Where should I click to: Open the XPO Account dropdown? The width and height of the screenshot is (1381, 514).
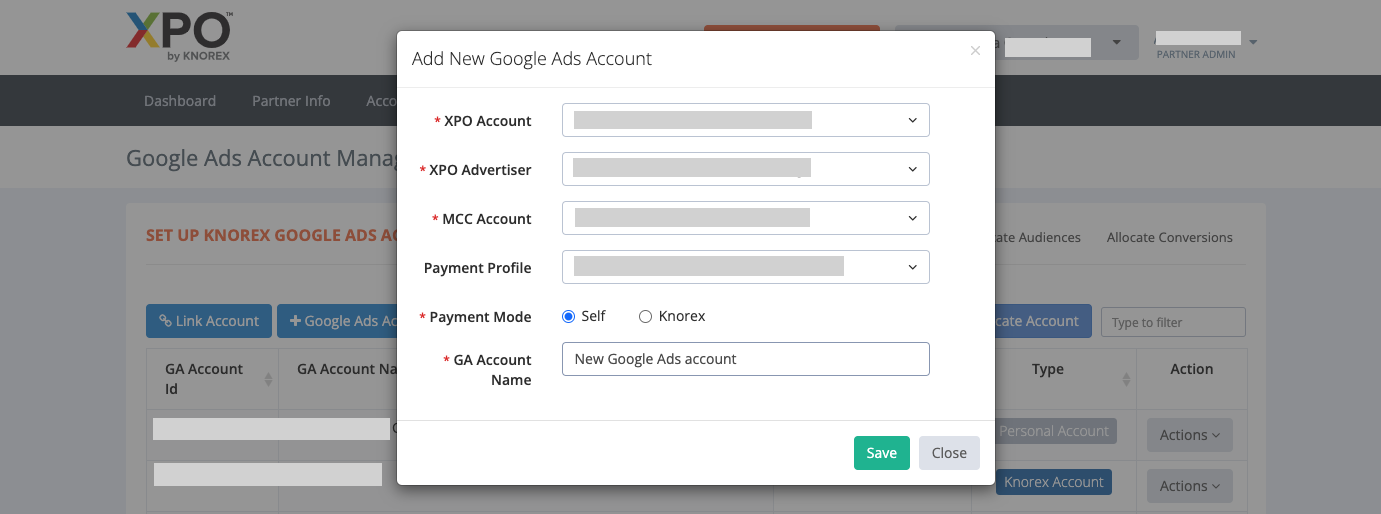pos(745,120)
